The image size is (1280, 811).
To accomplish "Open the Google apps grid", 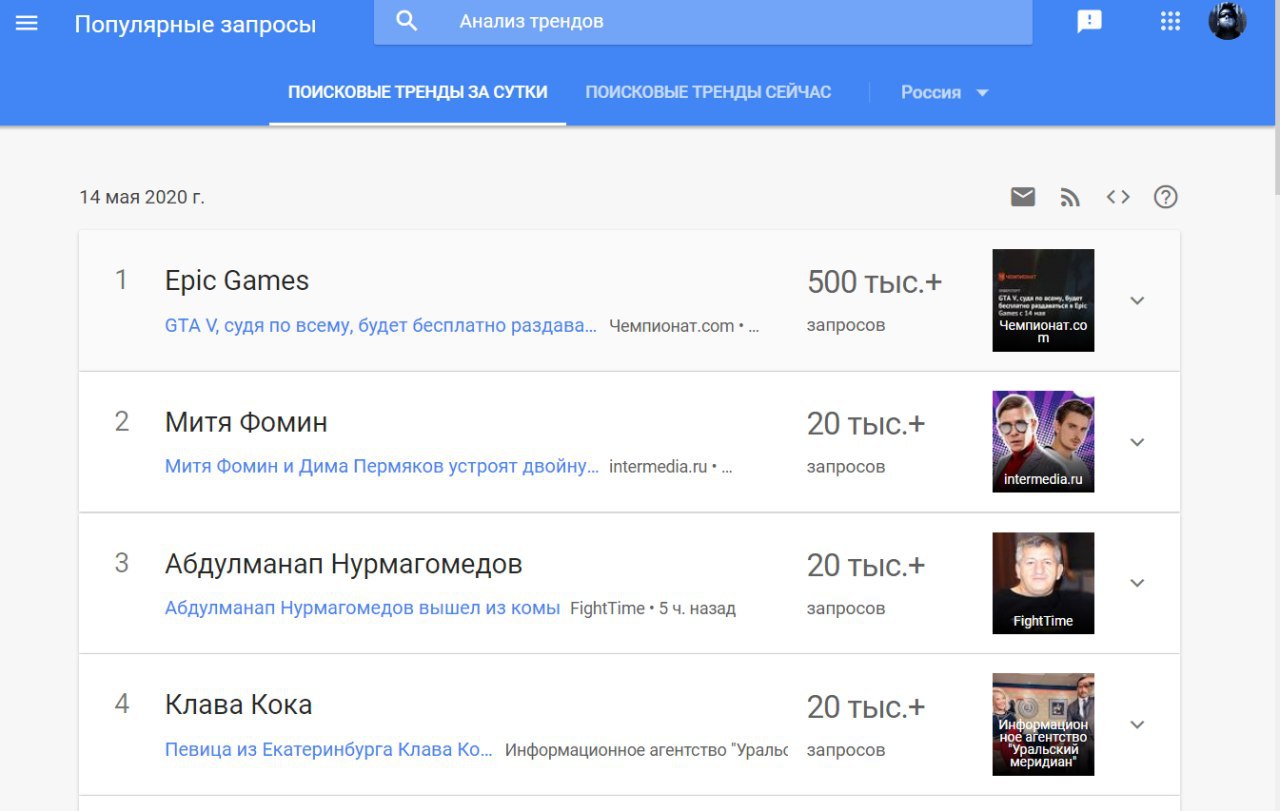I will coord(1170,21).
